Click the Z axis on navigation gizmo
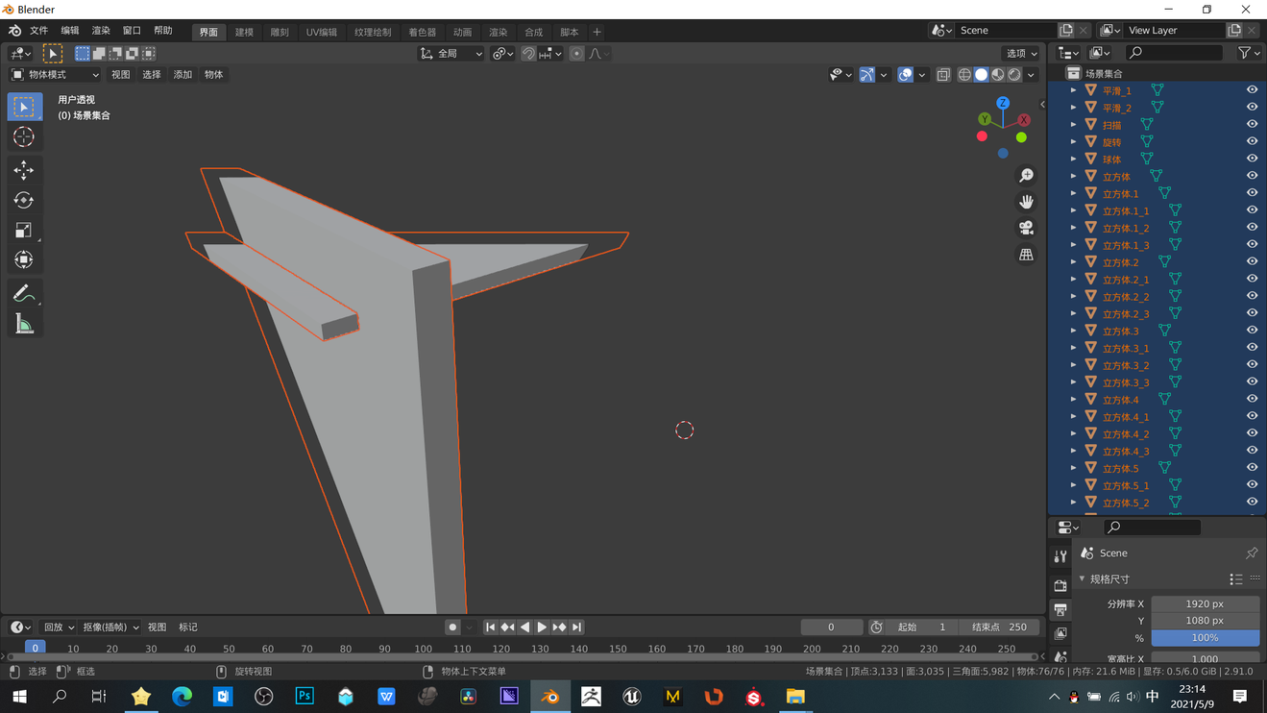The width and height of the screenshot is (1267, 713). 1003,103
